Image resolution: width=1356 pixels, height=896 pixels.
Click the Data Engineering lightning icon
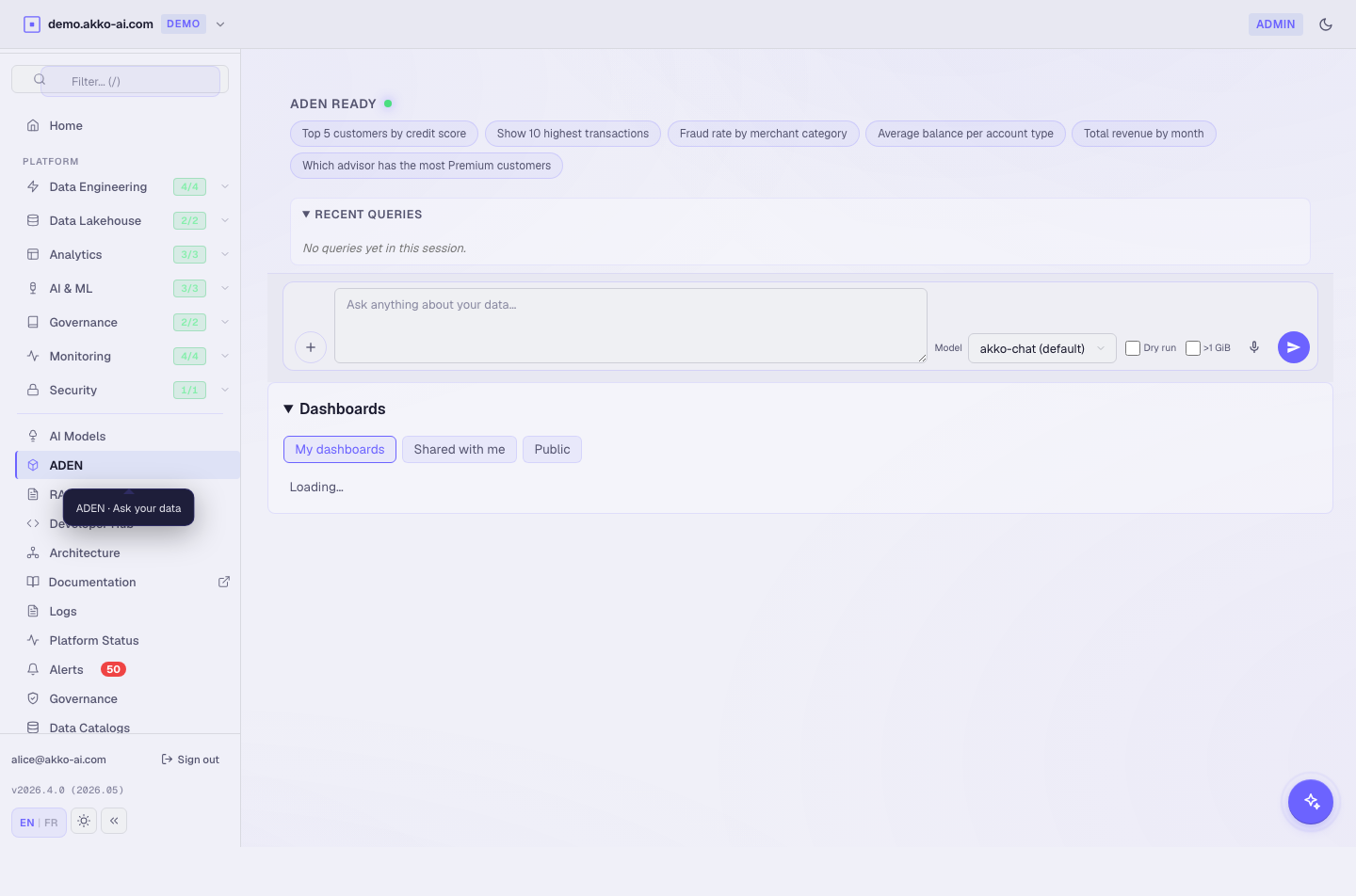pos(33,186)
